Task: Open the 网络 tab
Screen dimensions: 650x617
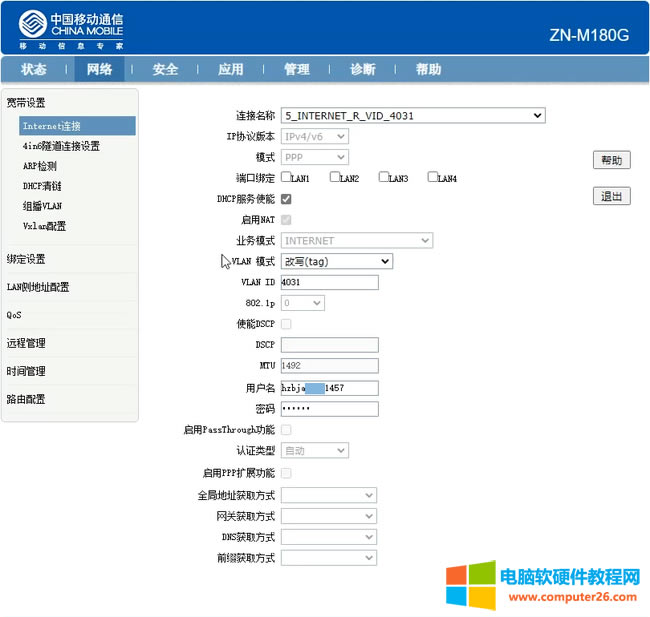Action: pos(99,69)
